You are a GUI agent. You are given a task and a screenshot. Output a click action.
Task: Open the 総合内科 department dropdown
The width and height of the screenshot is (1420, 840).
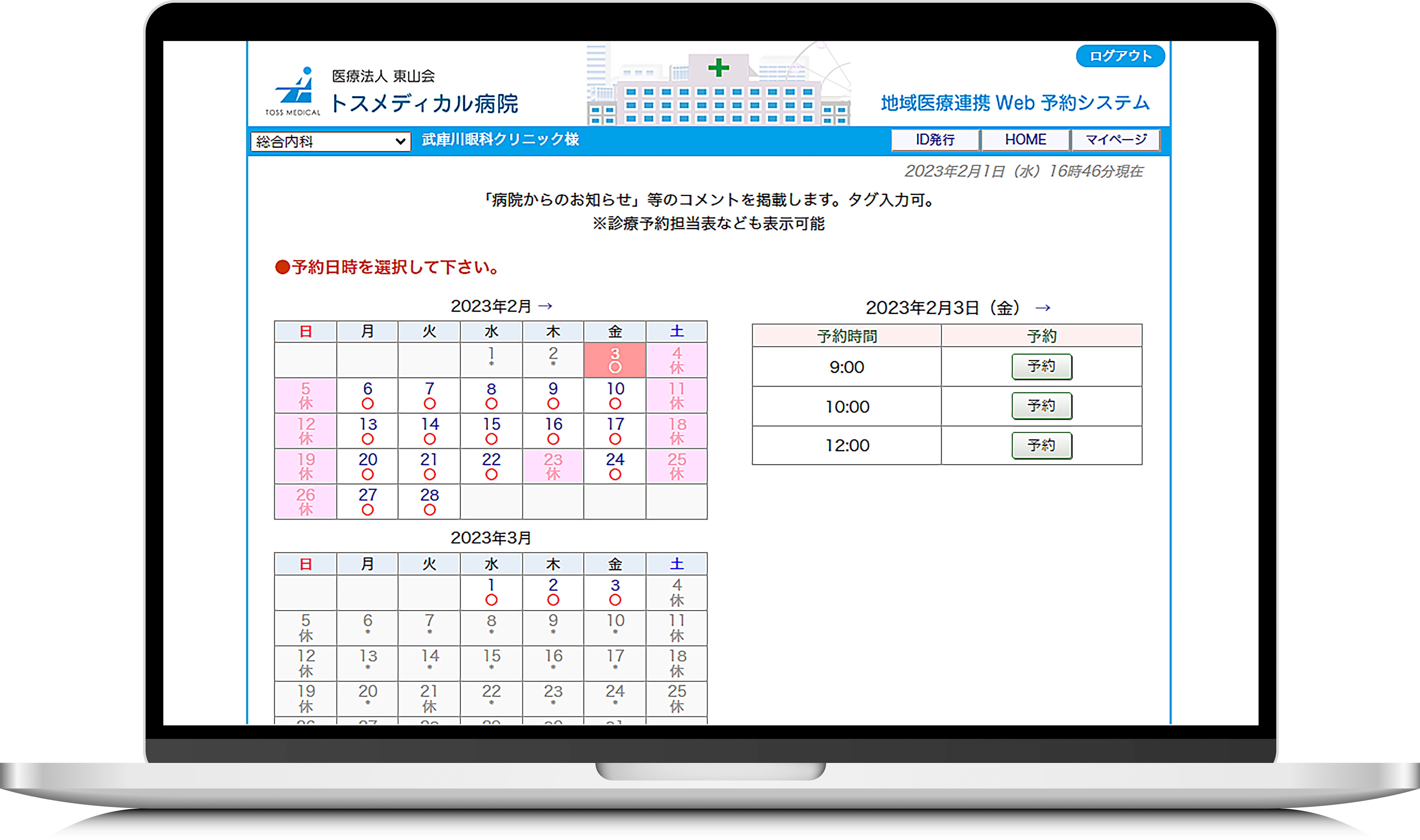pyautogui.click(x=331, y=142)
